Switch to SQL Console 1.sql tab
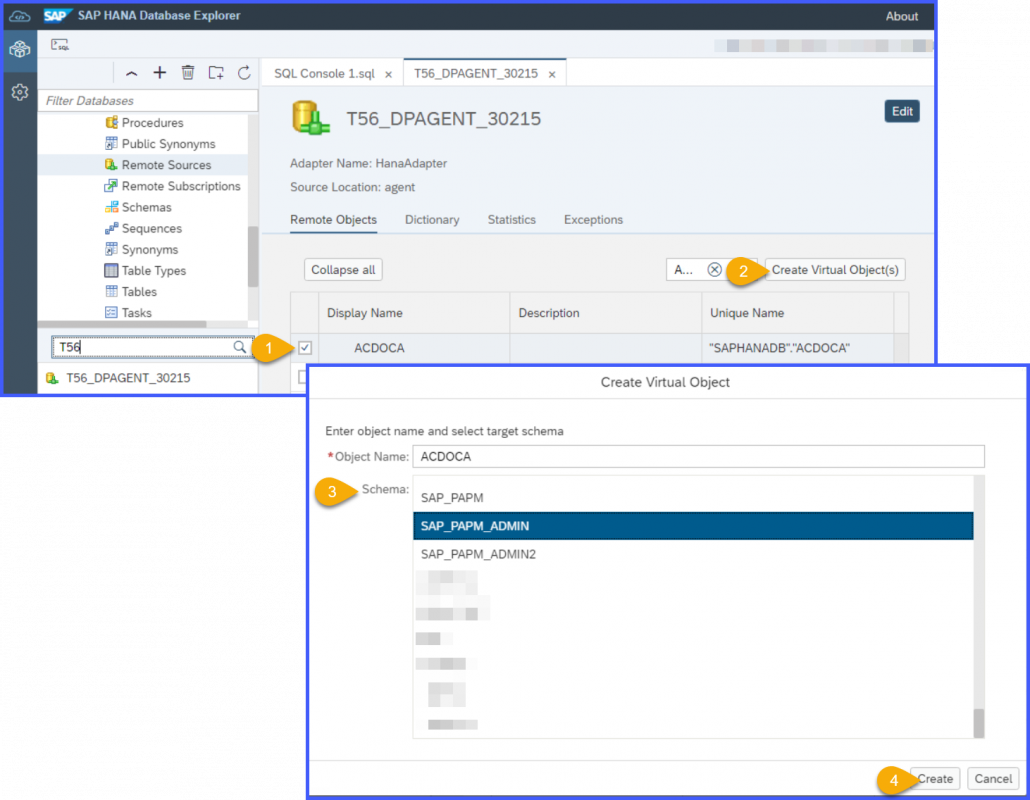1030x800 pixels. pos(325,74)
